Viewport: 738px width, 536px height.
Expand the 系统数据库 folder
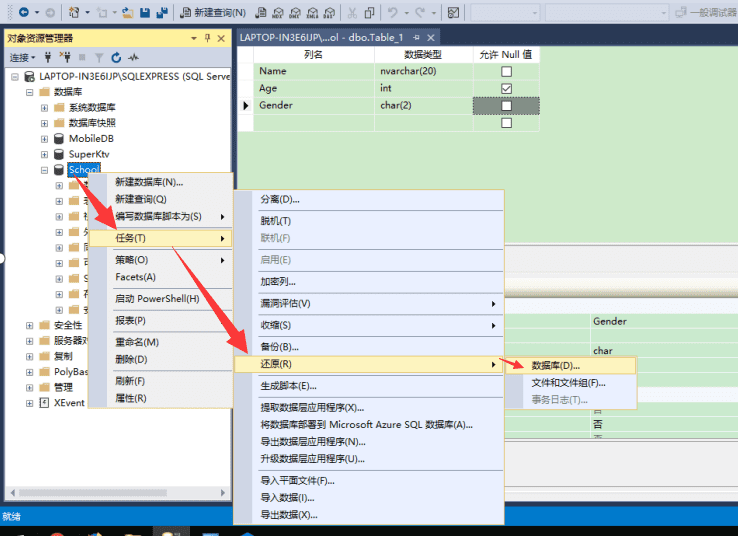pyautogui.click(x=44, y=108)
